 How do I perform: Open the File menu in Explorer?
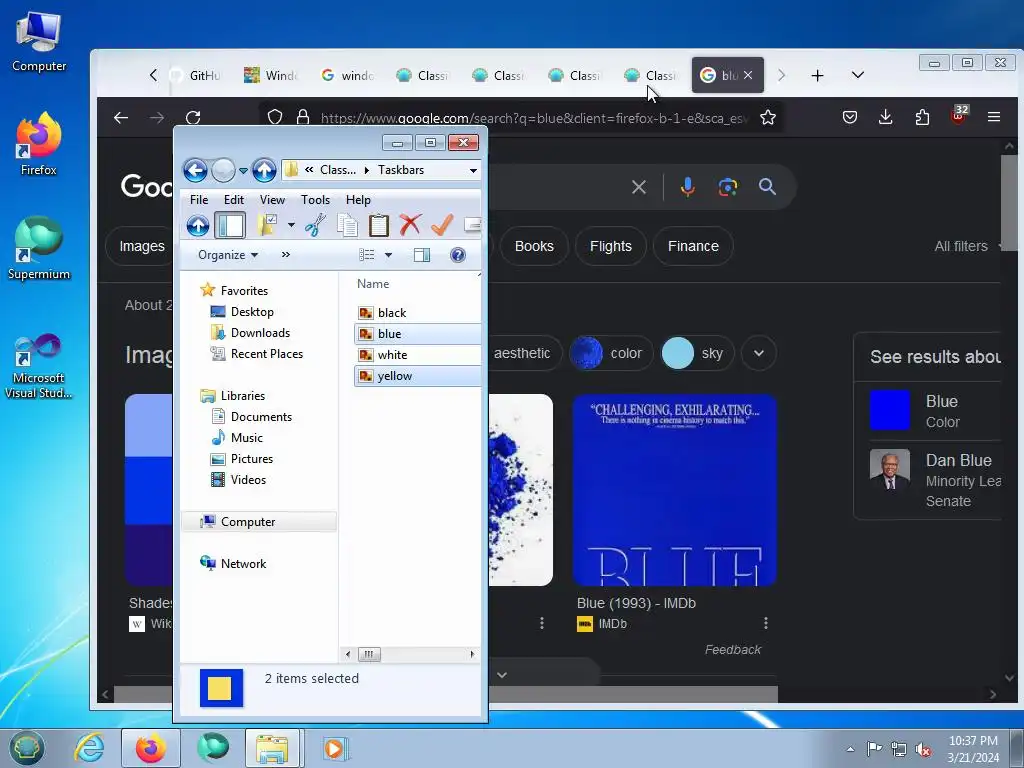(x=199, y=200)
